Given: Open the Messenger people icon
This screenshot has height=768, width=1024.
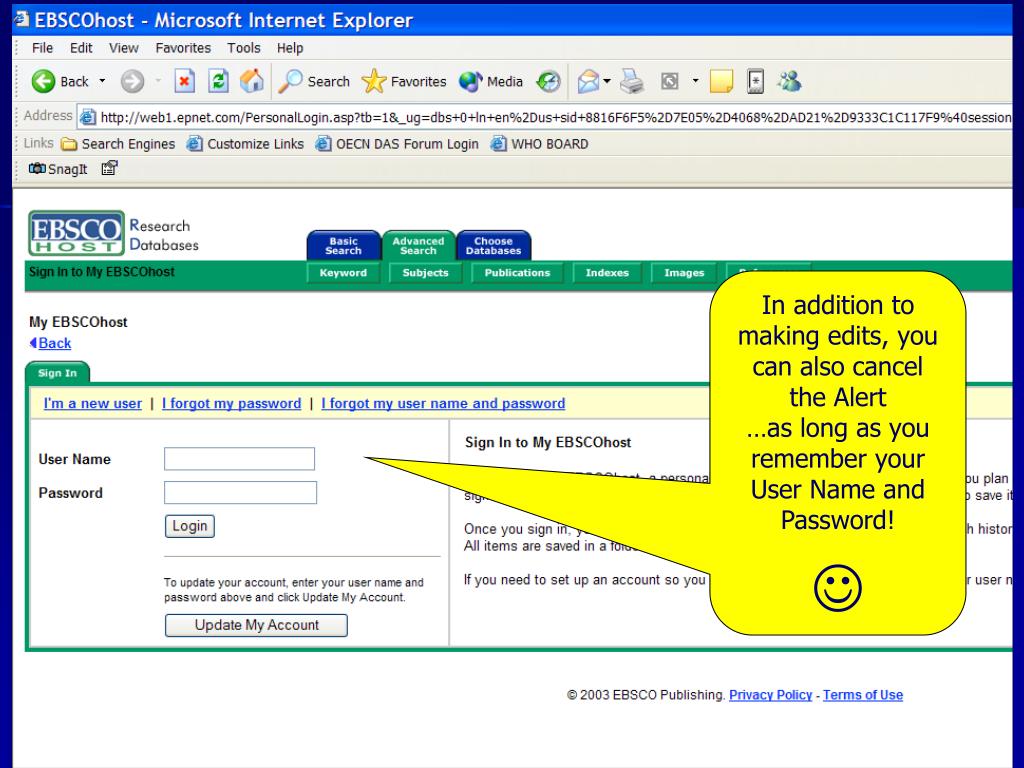Looking at the screenshot, I should click(789, 82).
